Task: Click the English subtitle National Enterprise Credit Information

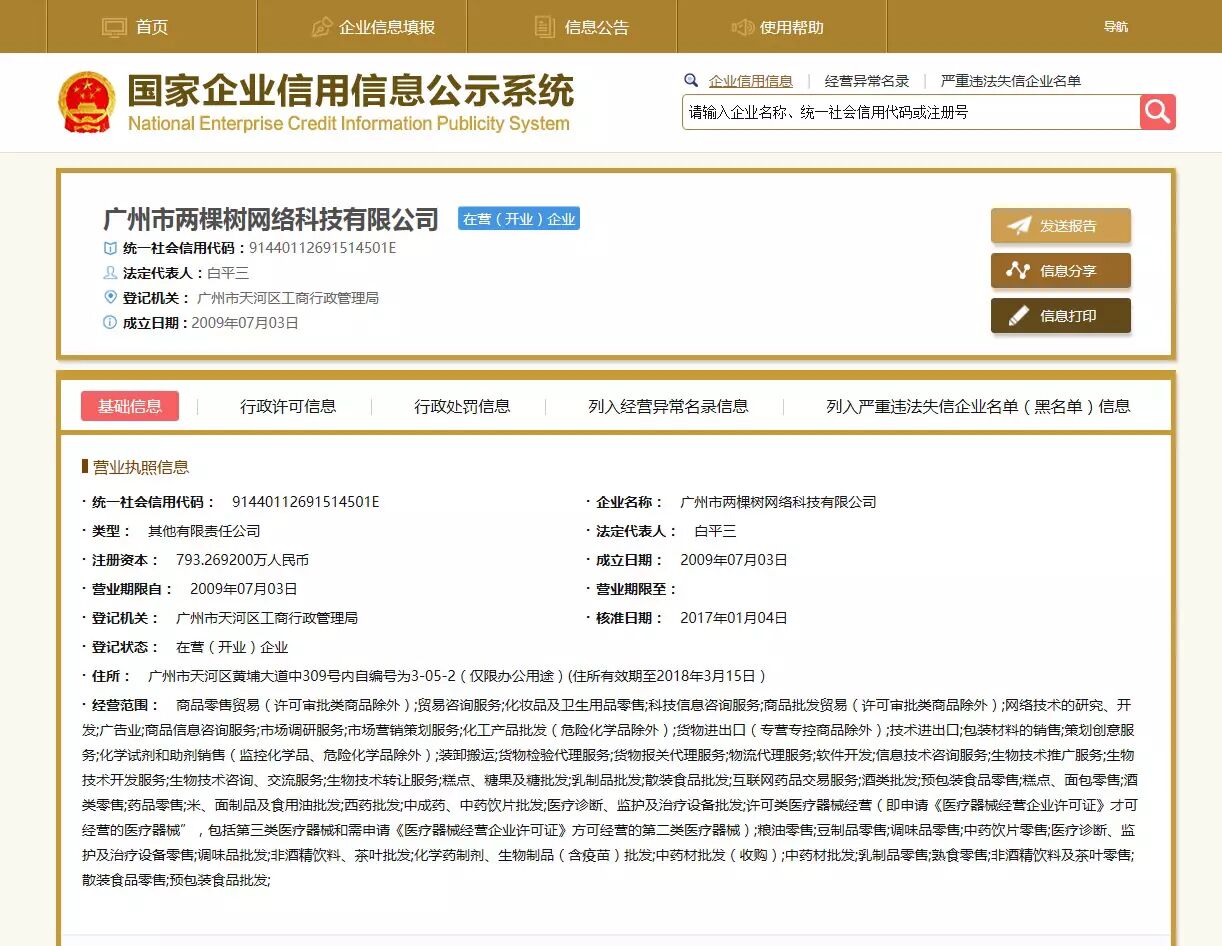Action: tap(349, 124)
